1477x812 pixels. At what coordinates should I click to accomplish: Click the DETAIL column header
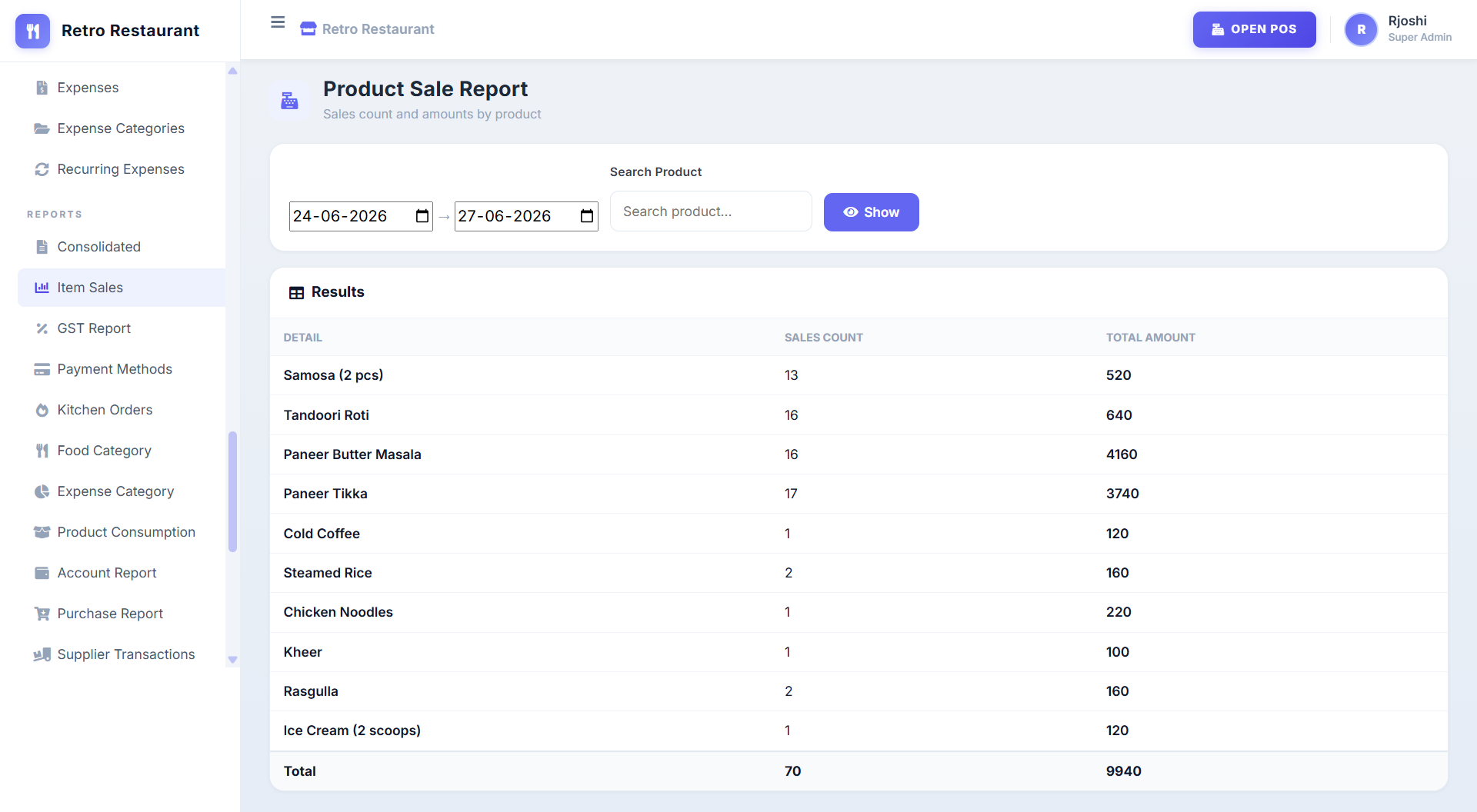tap(302, 338)
